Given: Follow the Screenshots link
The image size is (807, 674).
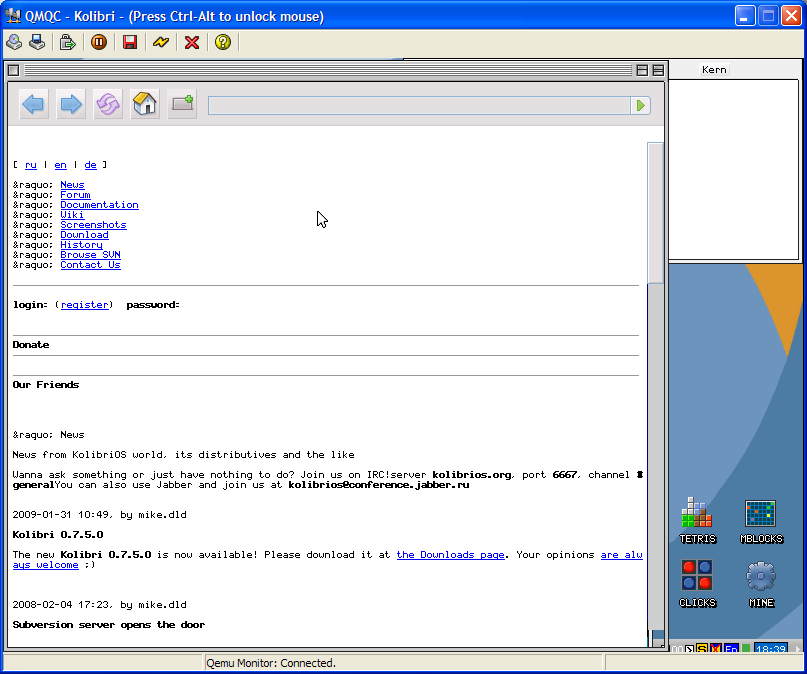Looking at the screenshot, I should 93,225.
